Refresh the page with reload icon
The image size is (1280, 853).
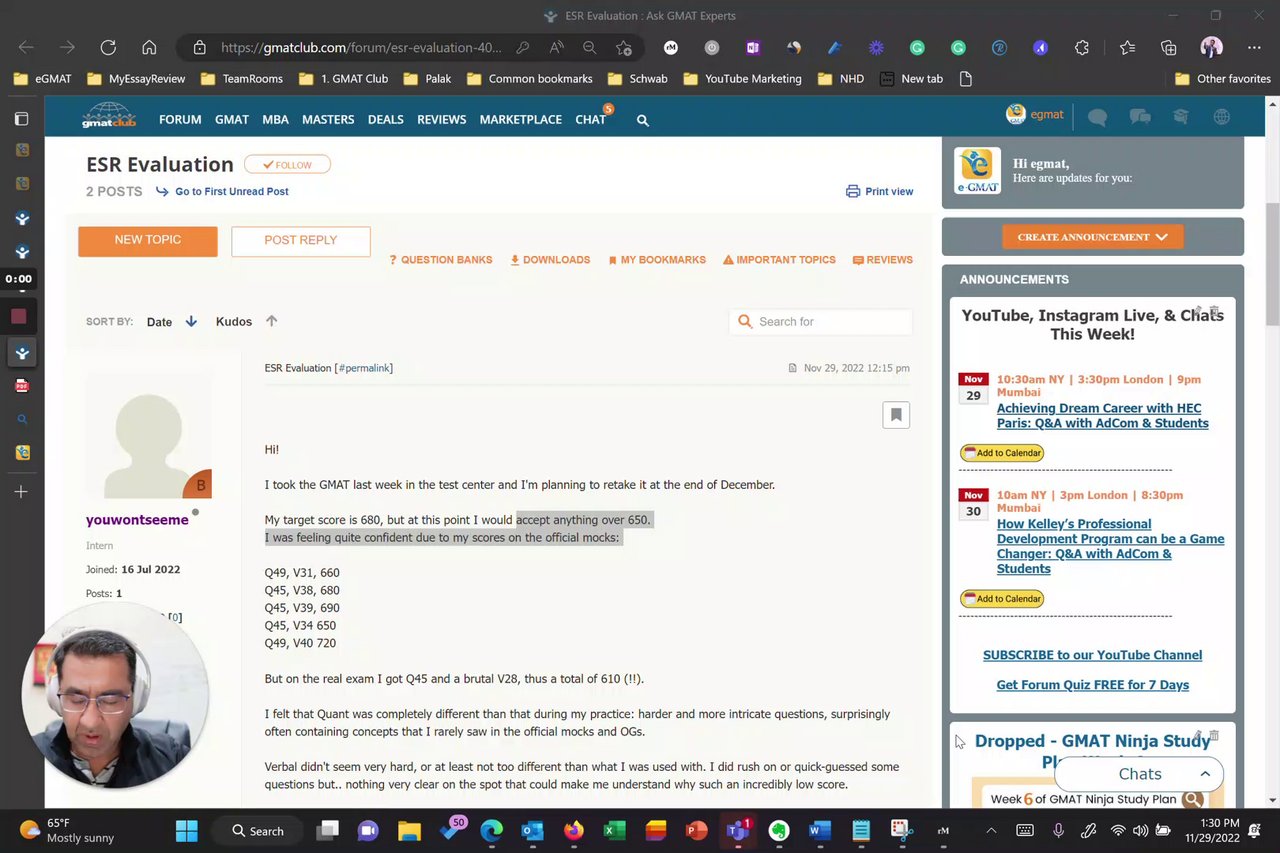[108, 47]
